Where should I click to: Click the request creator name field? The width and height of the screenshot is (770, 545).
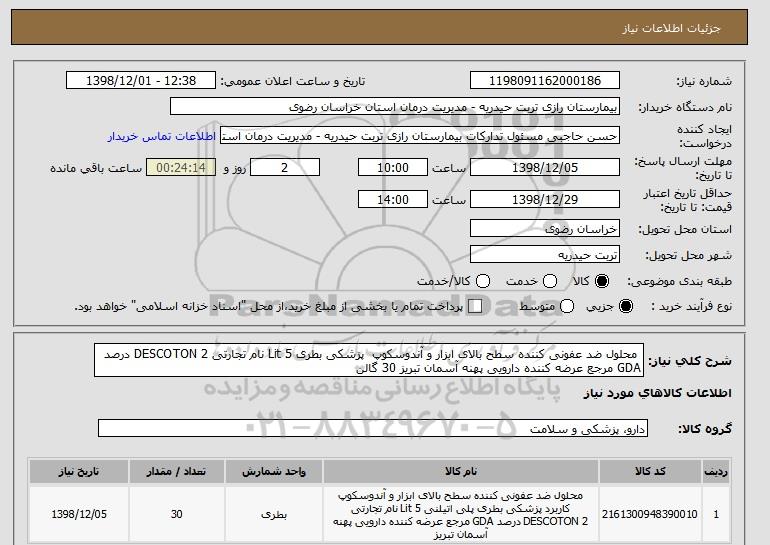click(x=420, y=136)
